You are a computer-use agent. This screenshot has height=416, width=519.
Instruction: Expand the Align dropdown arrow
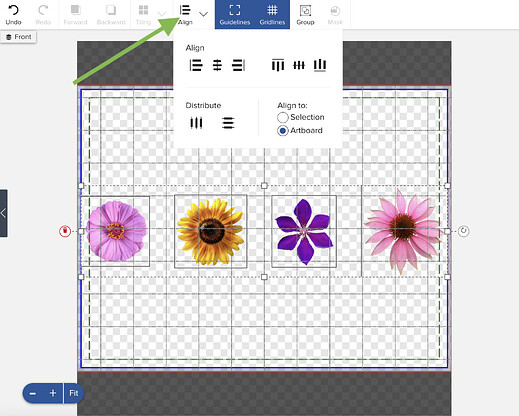[x=203, y=14]
